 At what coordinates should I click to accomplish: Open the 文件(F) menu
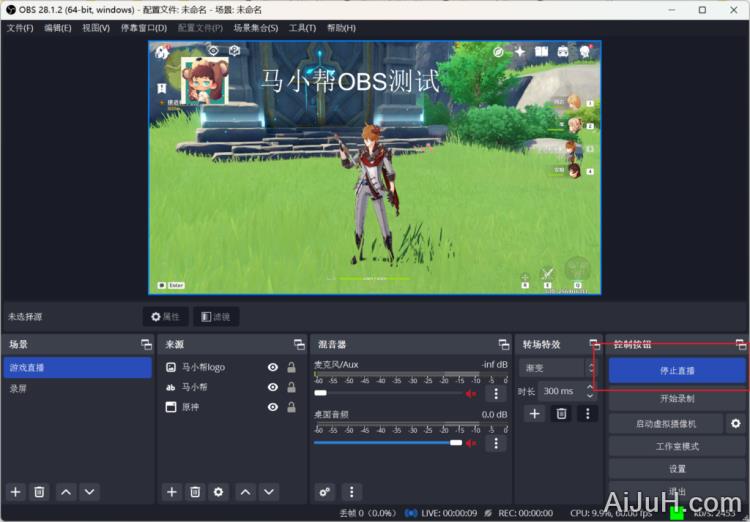click(20, 28)
